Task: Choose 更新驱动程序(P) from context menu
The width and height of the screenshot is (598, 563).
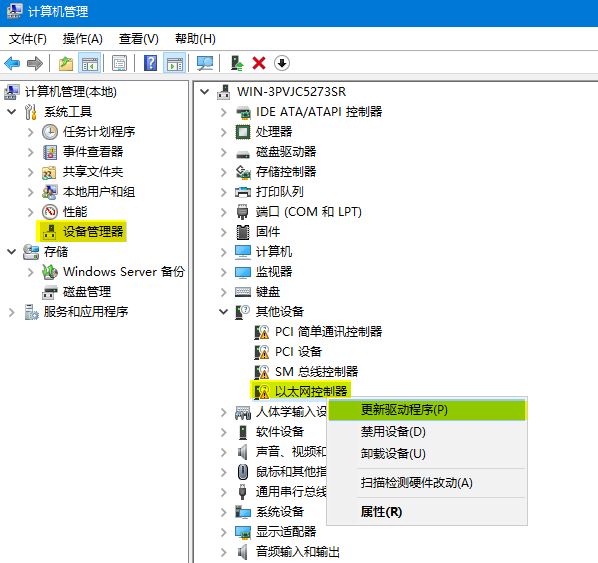Action: (x=427, y=410)
